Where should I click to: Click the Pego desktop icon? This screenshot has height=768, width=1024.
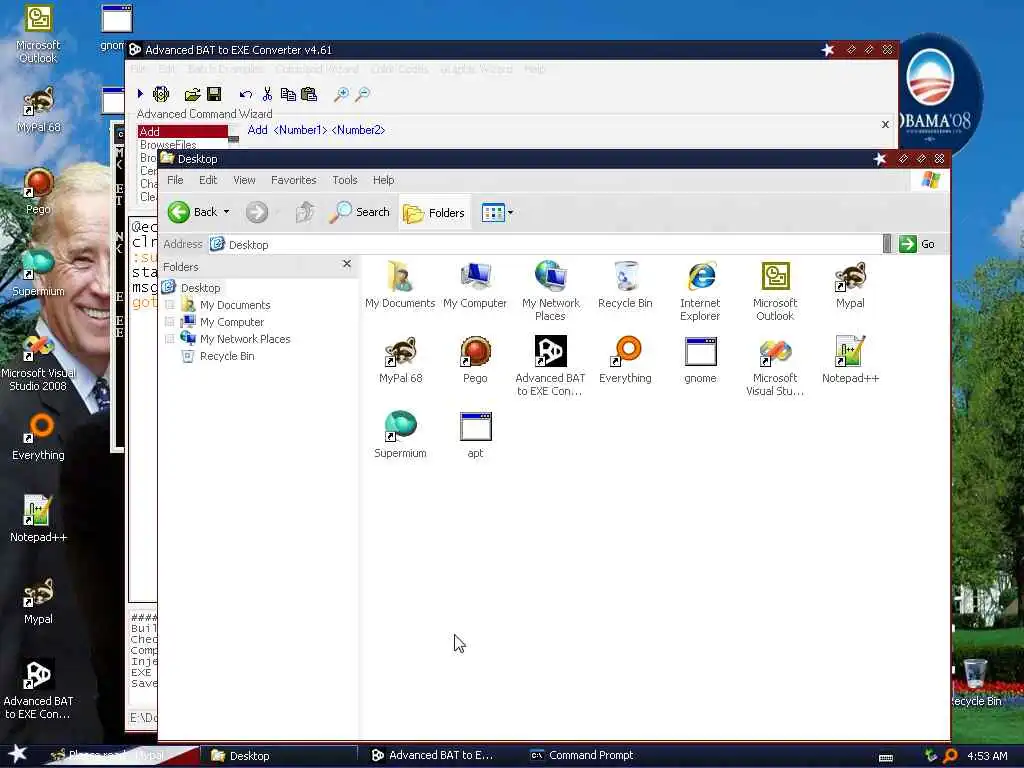pyautogui.click(x=38, y=191)
